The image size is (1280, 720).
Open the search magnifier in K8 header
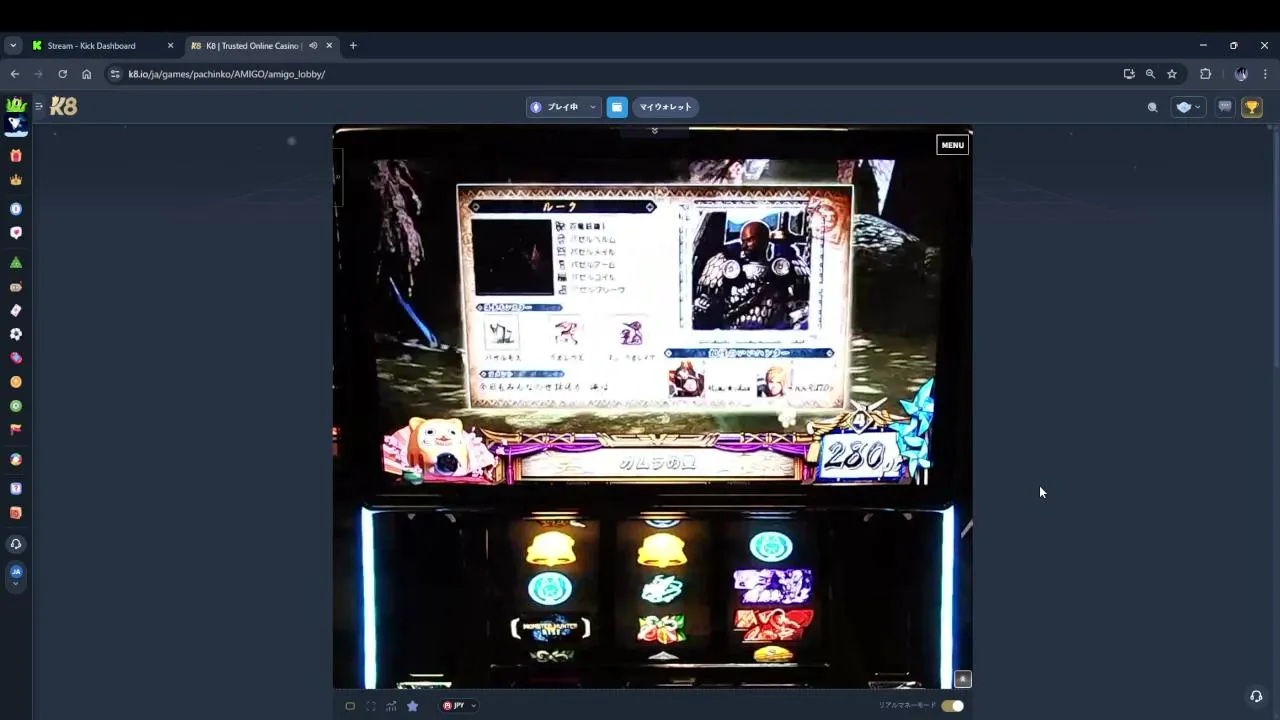click(1153, 107)
